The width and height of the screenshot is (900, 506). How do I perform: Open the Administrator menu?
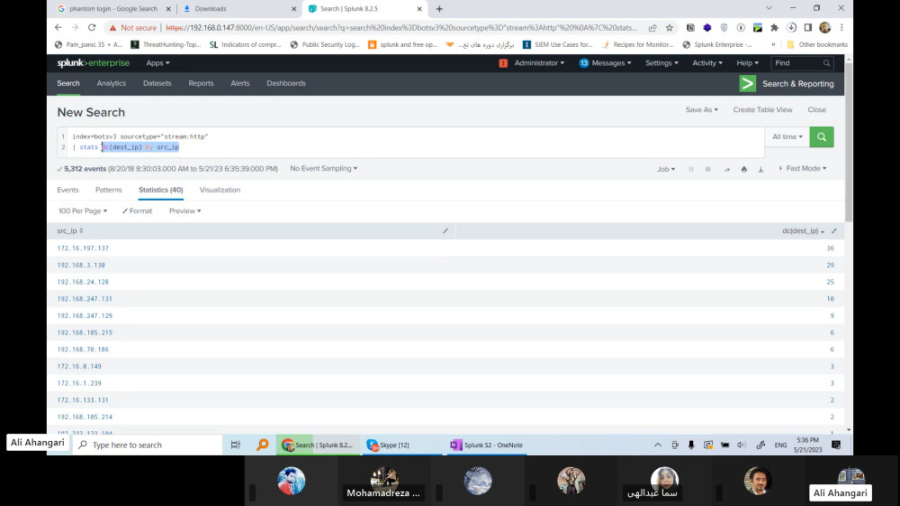click(539, 63)
